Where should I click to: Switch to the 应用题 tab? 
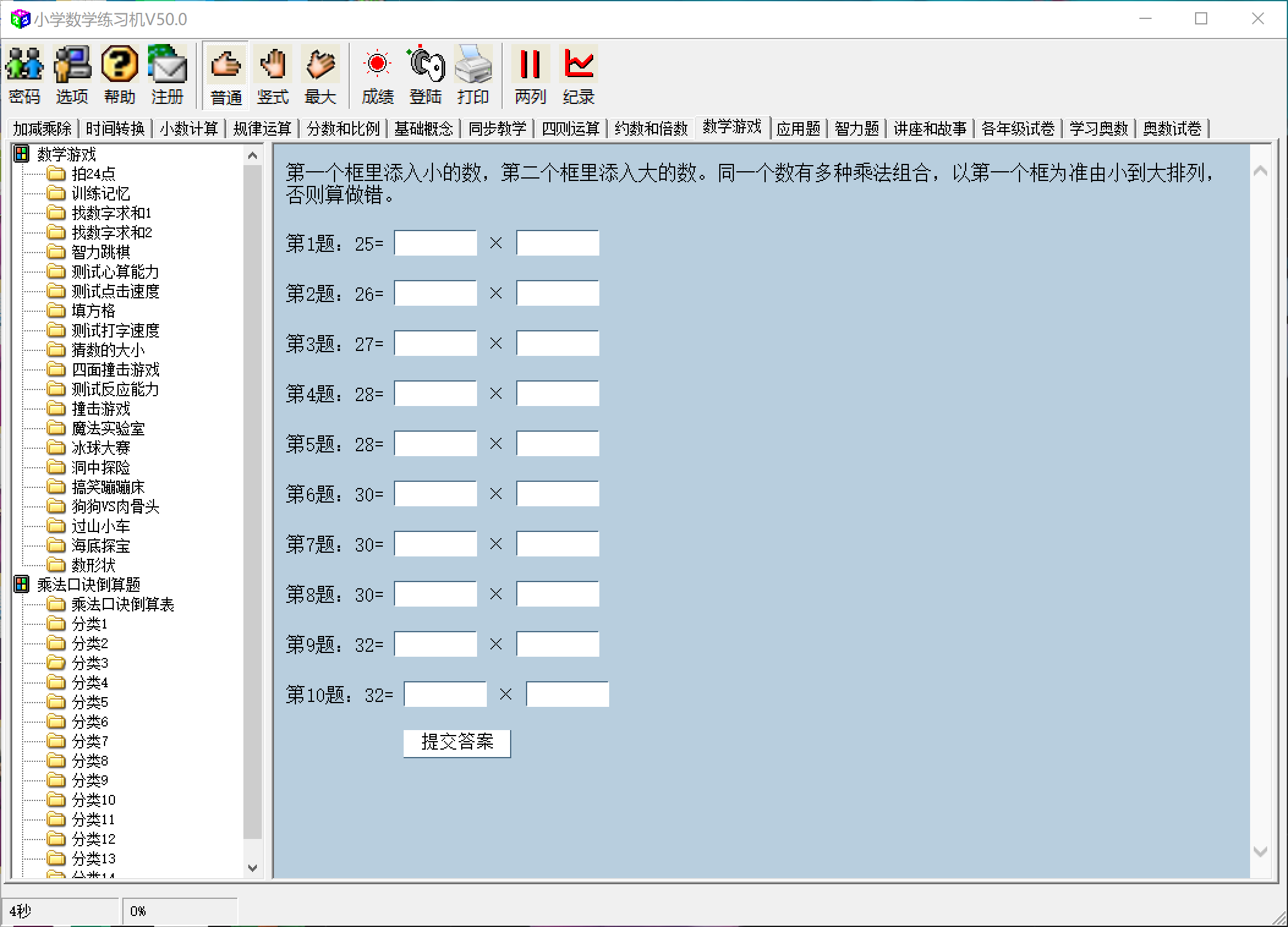798,129
